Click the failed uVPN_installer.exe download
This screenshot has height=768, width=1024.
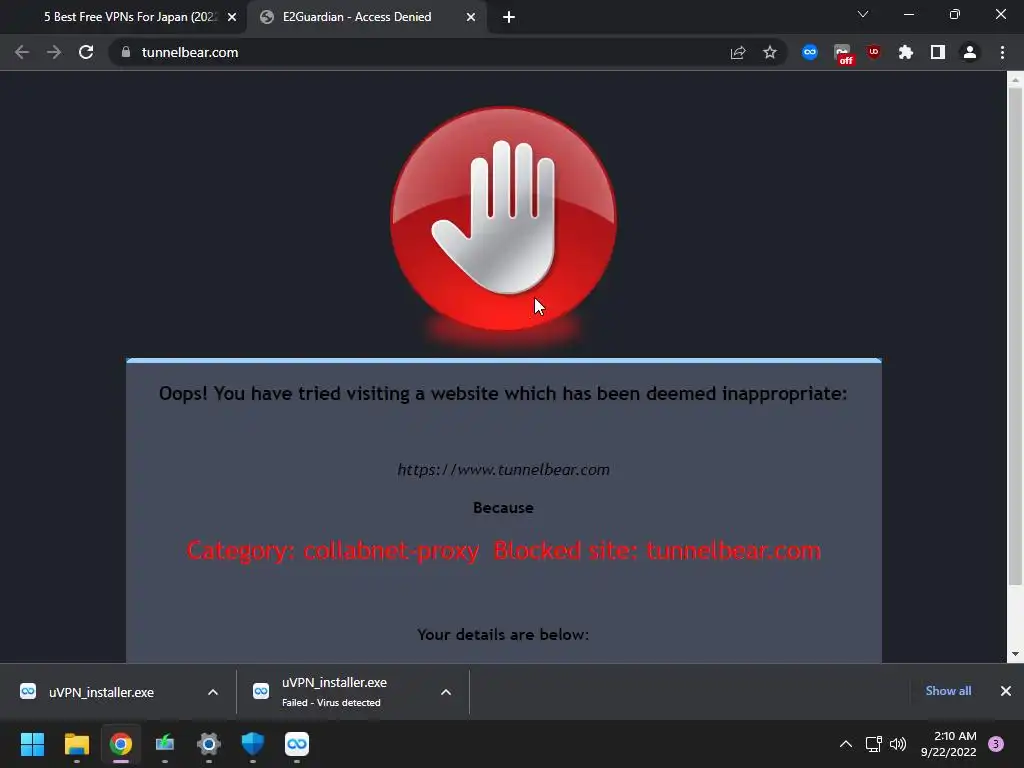point(334,692)
